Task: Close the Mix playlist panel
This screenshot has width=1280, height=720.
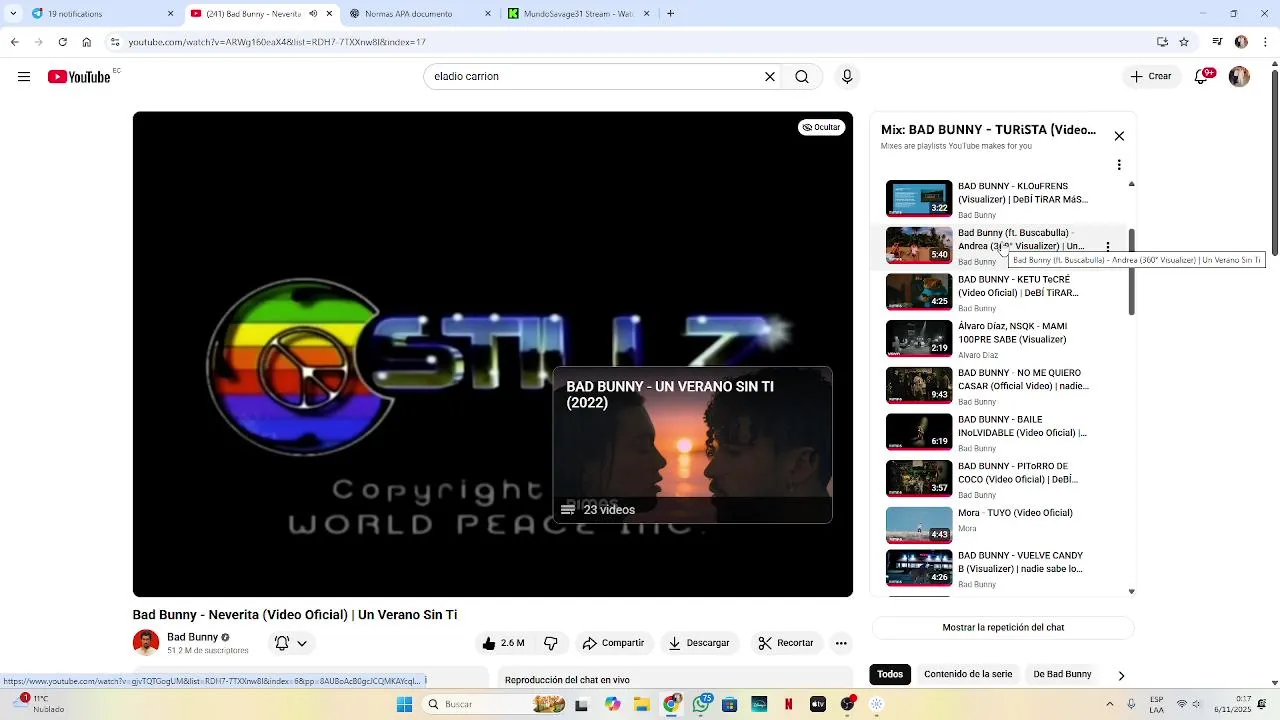Action: point(1119,136)
